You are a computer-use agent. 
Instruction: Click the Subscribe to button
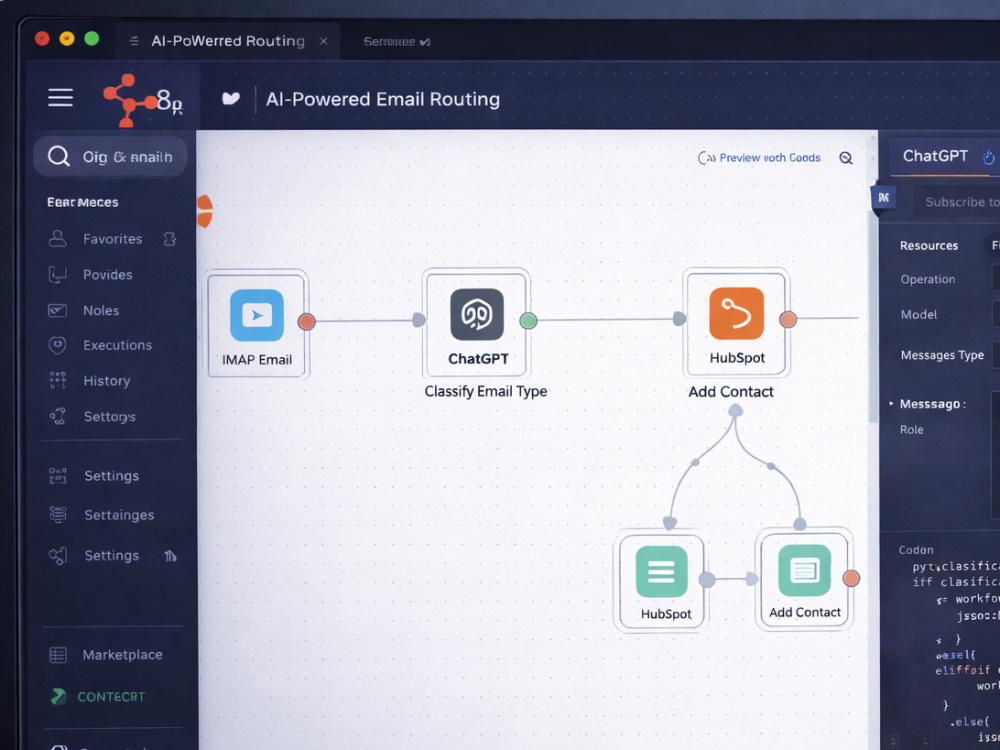(957, 202)
